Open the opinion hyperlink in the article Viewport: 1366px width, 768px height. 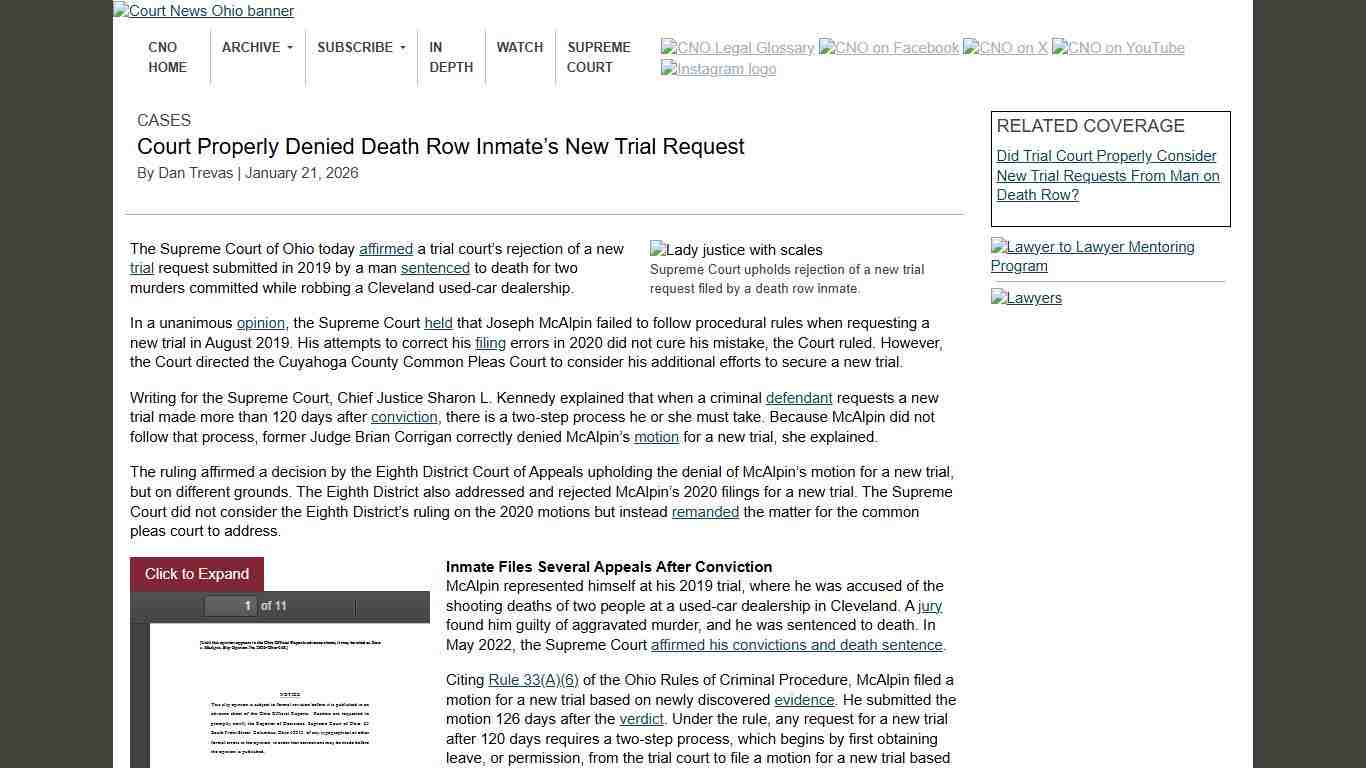(260, 323)
